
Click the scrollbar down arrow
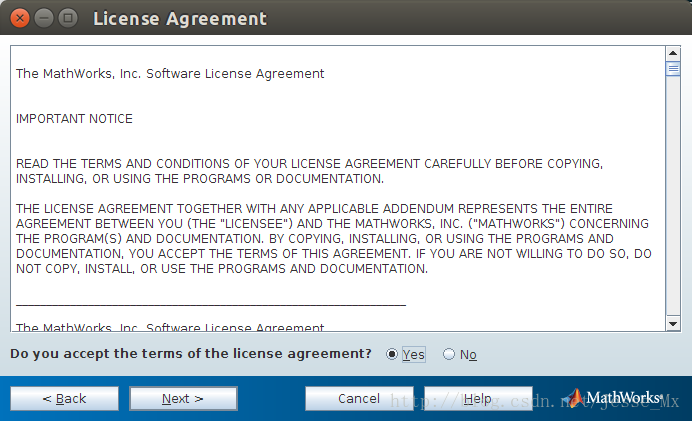673,323
